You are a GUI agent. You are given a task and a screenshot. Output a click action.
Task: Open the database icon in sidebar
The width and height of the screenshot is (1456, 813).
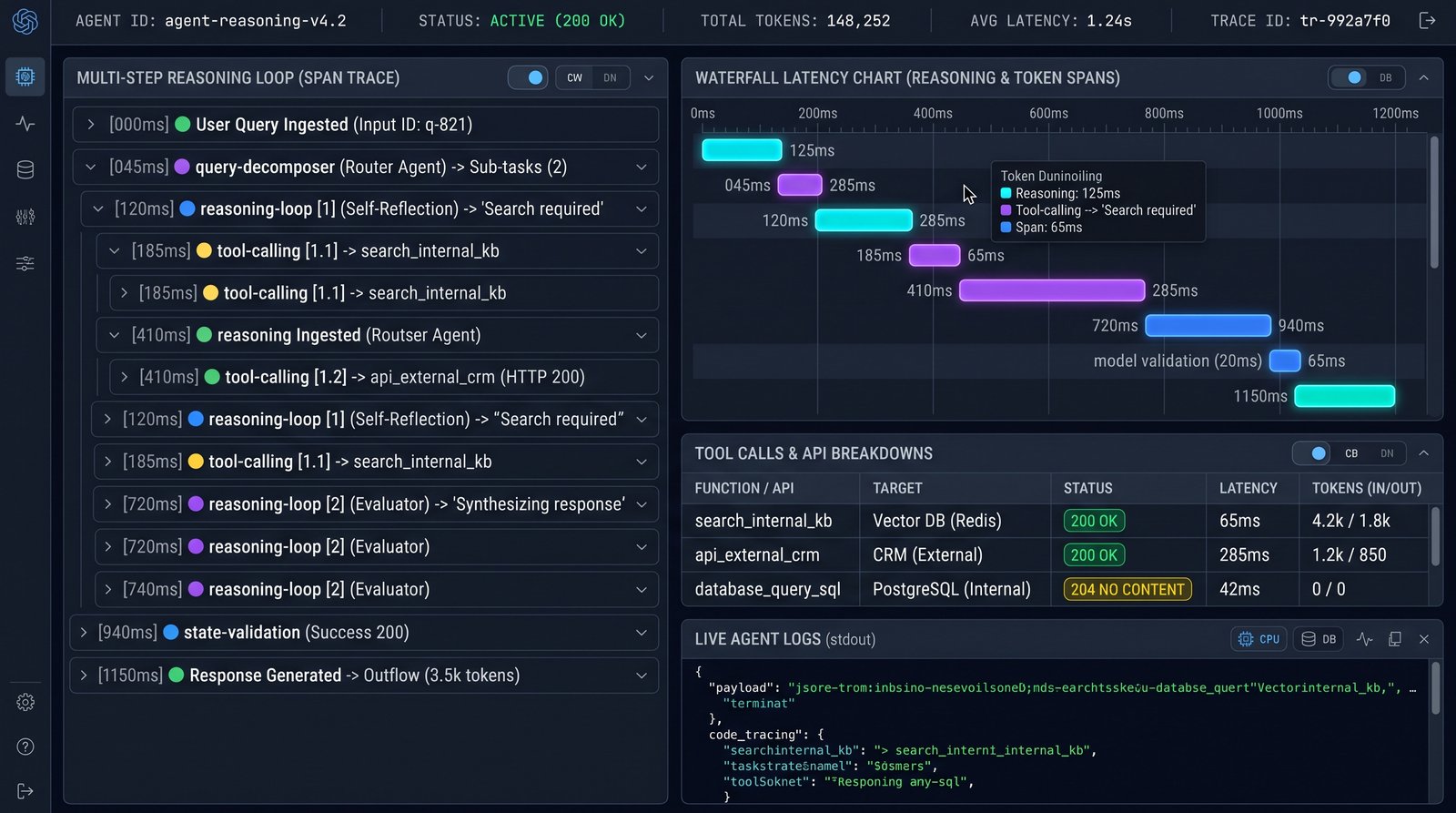[x=25, y=169]
